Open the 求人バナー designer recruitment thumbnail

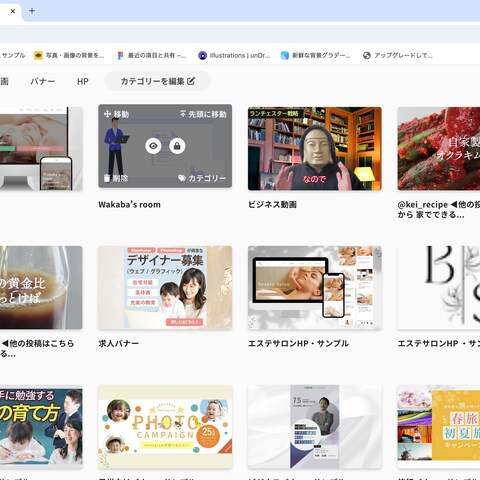tap(165, 288)
